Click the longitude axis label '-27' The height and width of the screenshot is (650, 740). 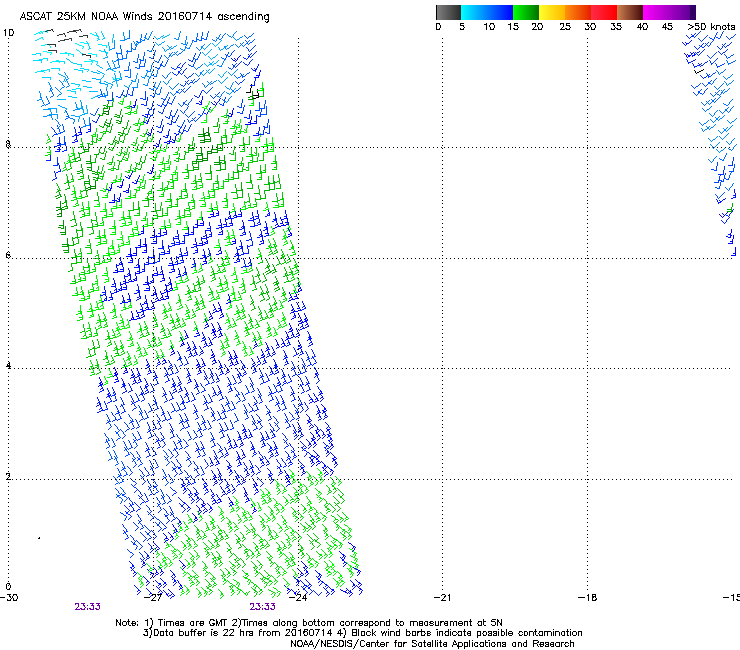(154, 598)
